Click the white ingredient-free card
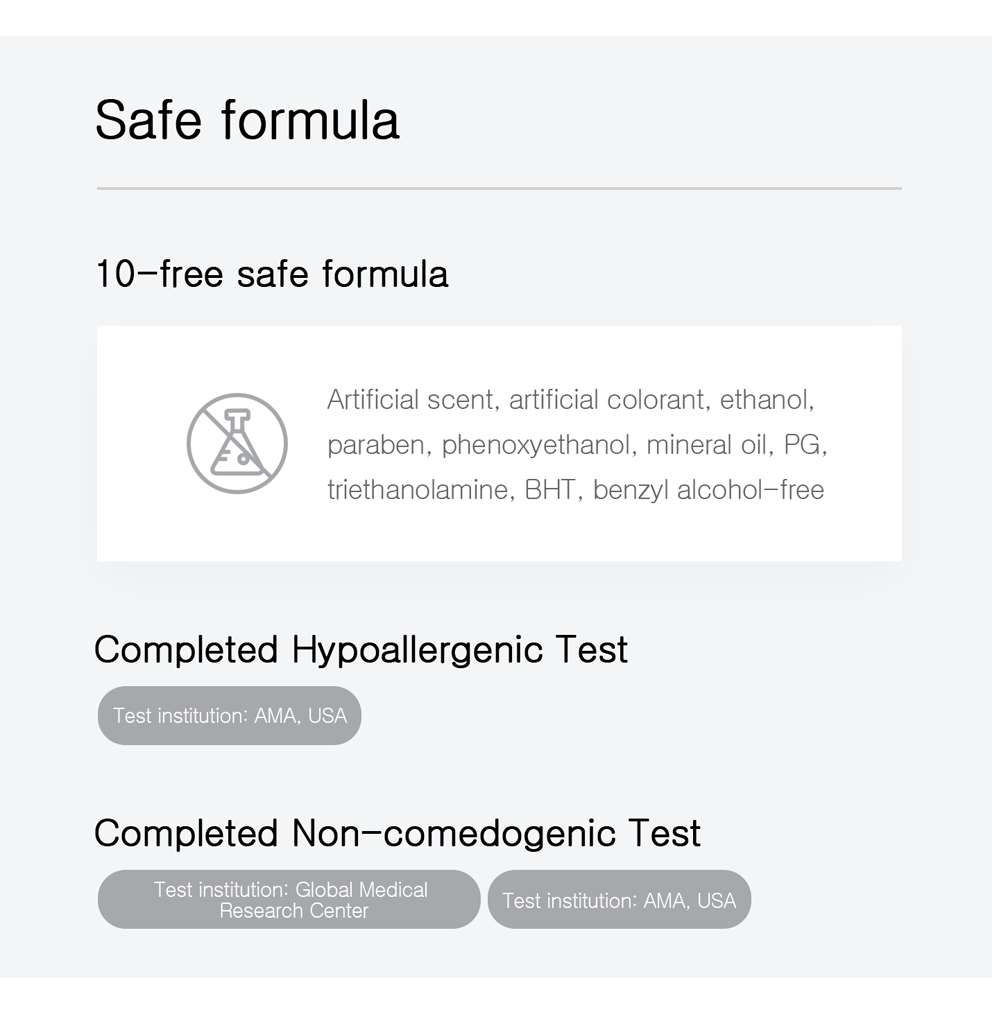The width and height of the screenshot is (992, 1015). coord(499,443)
